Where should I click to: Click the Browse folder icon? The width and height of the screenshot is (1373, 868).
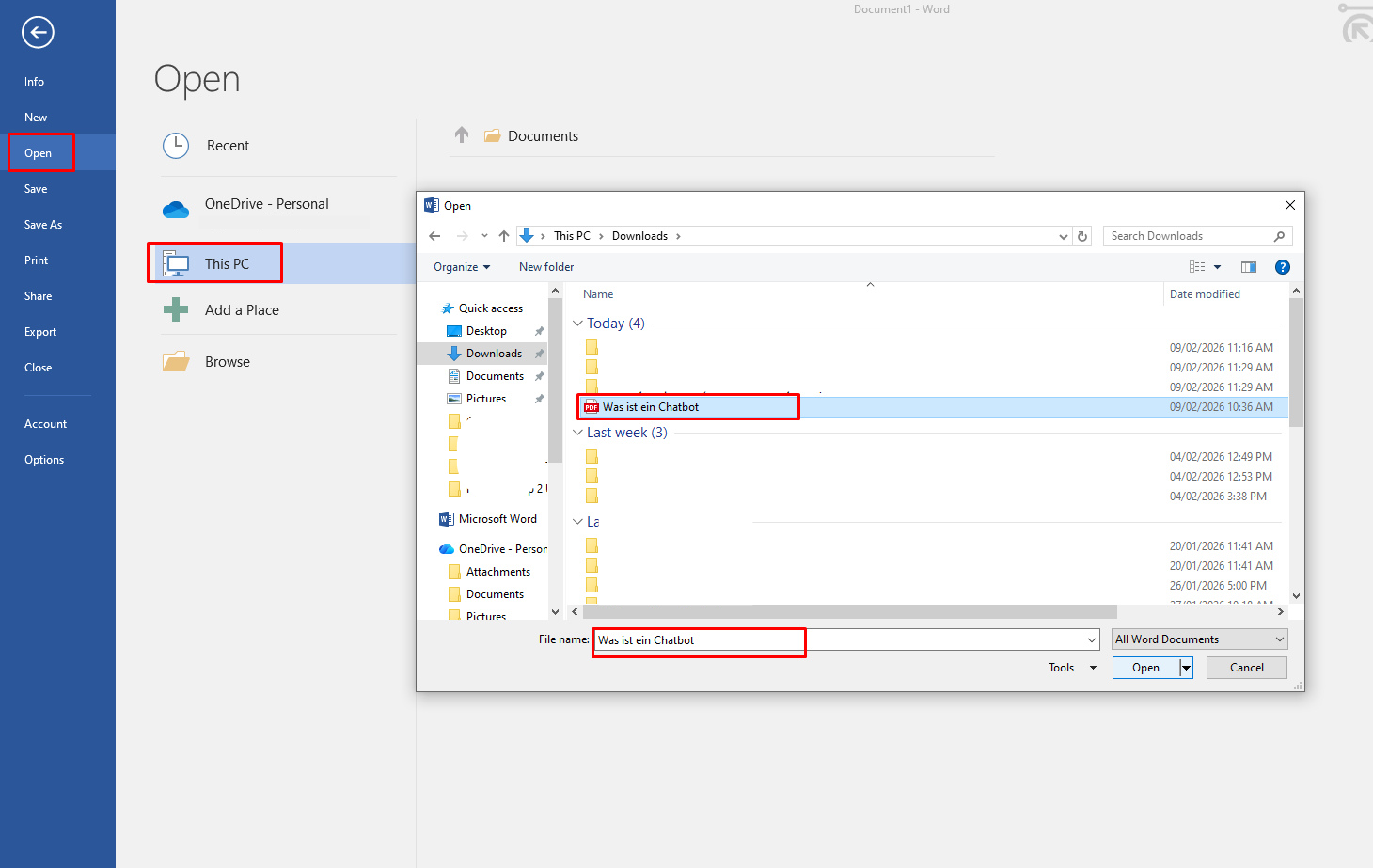click(x=176, y=360)
